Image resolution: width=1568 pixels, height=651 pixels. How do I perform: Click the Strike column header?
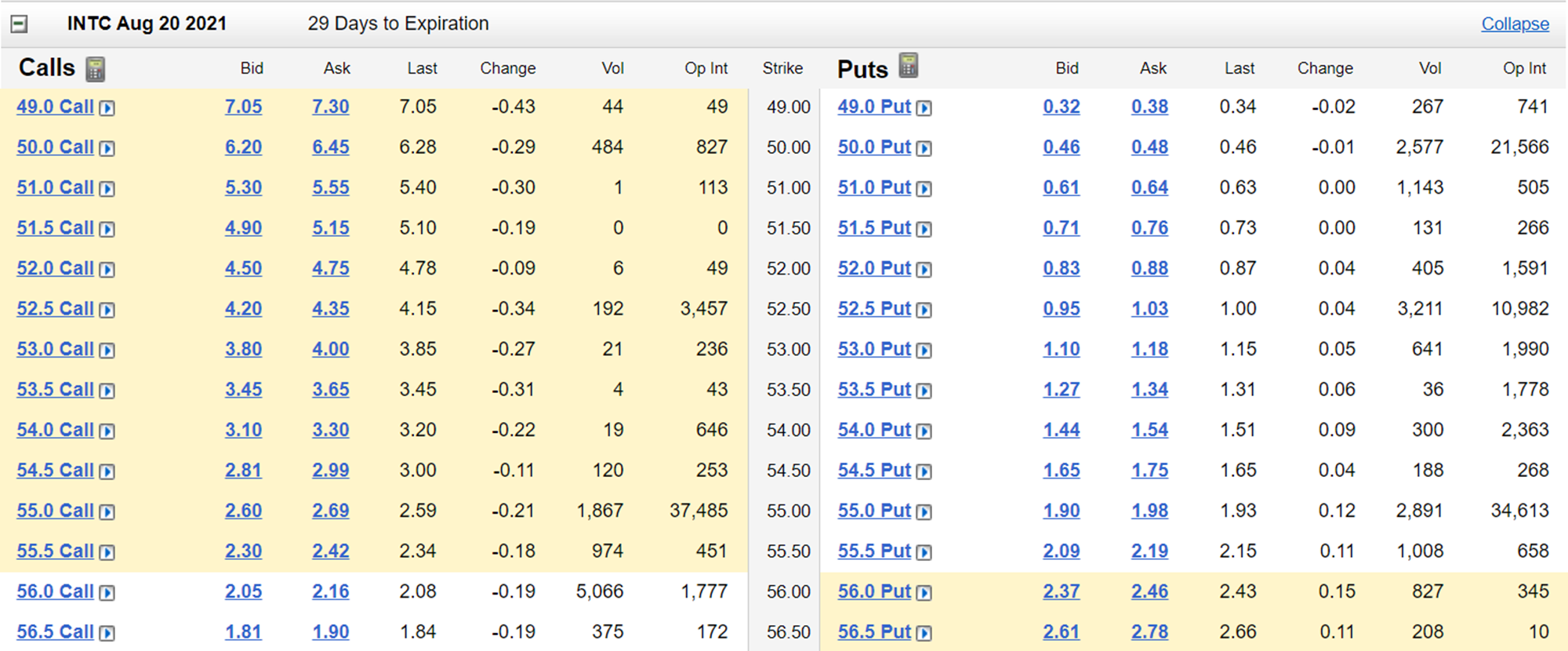tap(782, 68)
